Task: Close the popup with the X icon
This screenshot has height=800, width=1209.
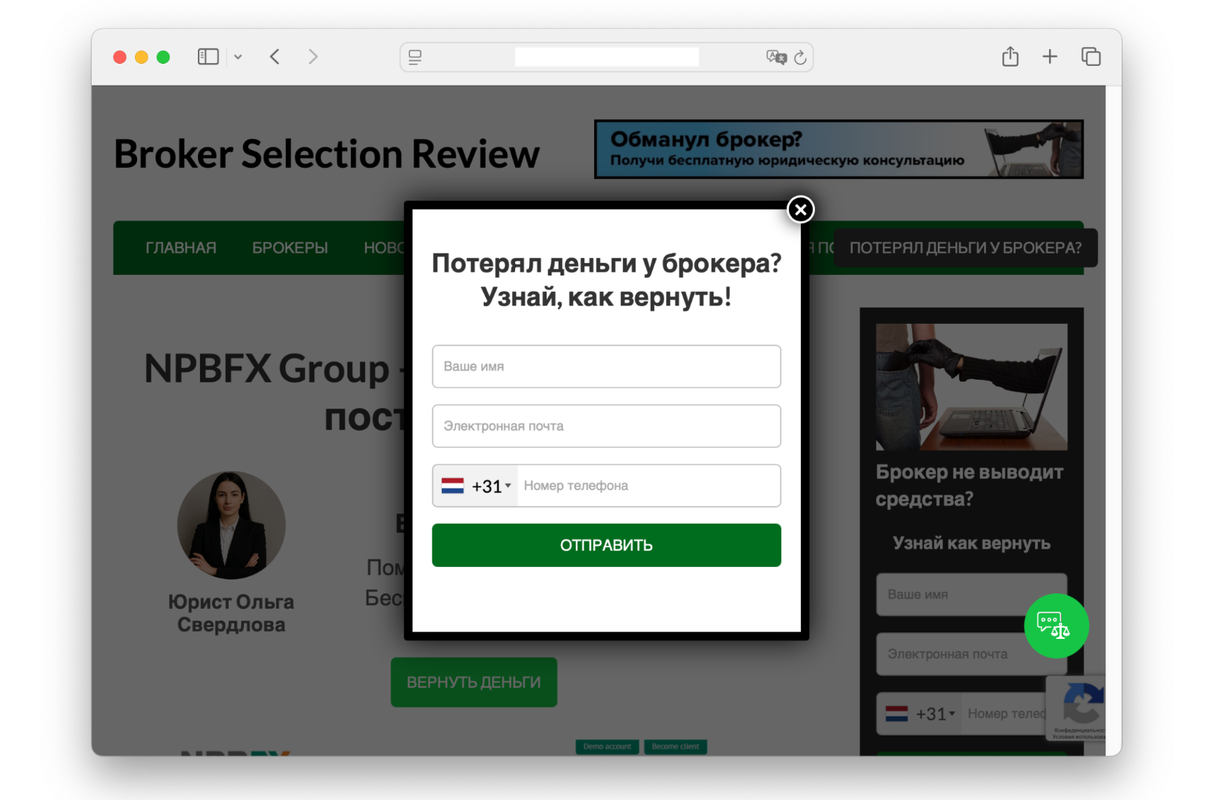Action: [800, 209]
